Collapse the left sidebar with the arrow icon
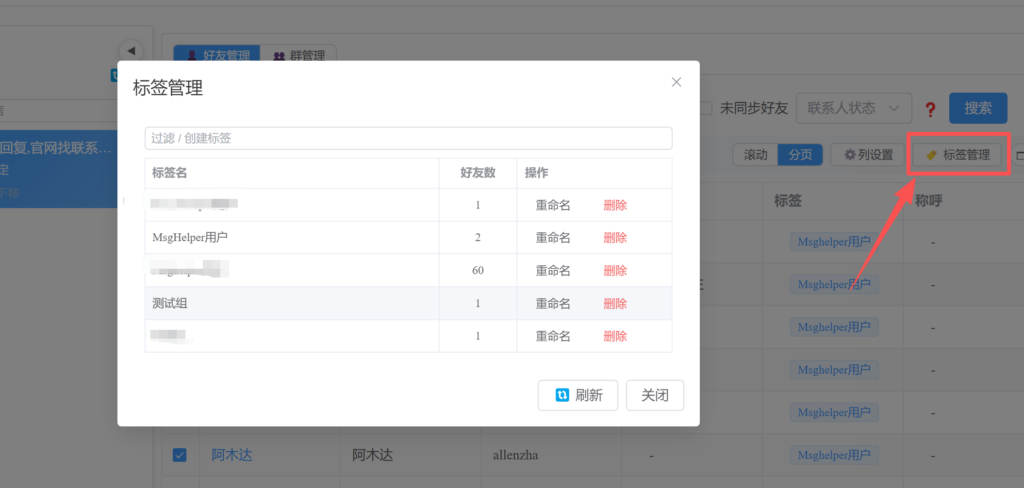 (130, 51)
